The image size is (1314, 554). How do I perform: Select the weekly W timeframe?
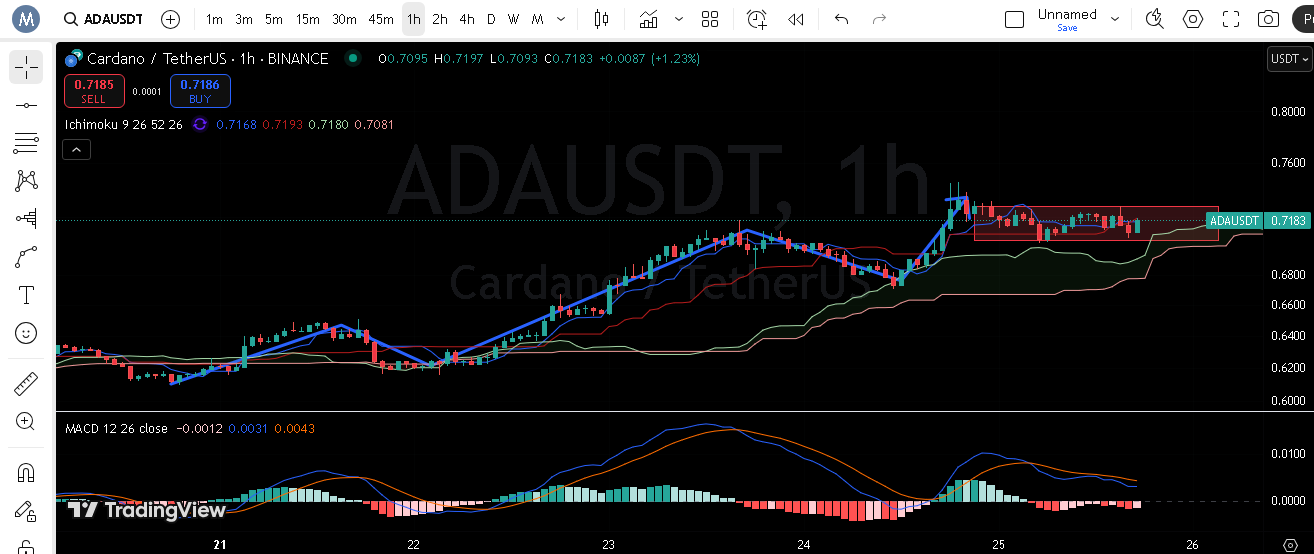coord(513,19)
